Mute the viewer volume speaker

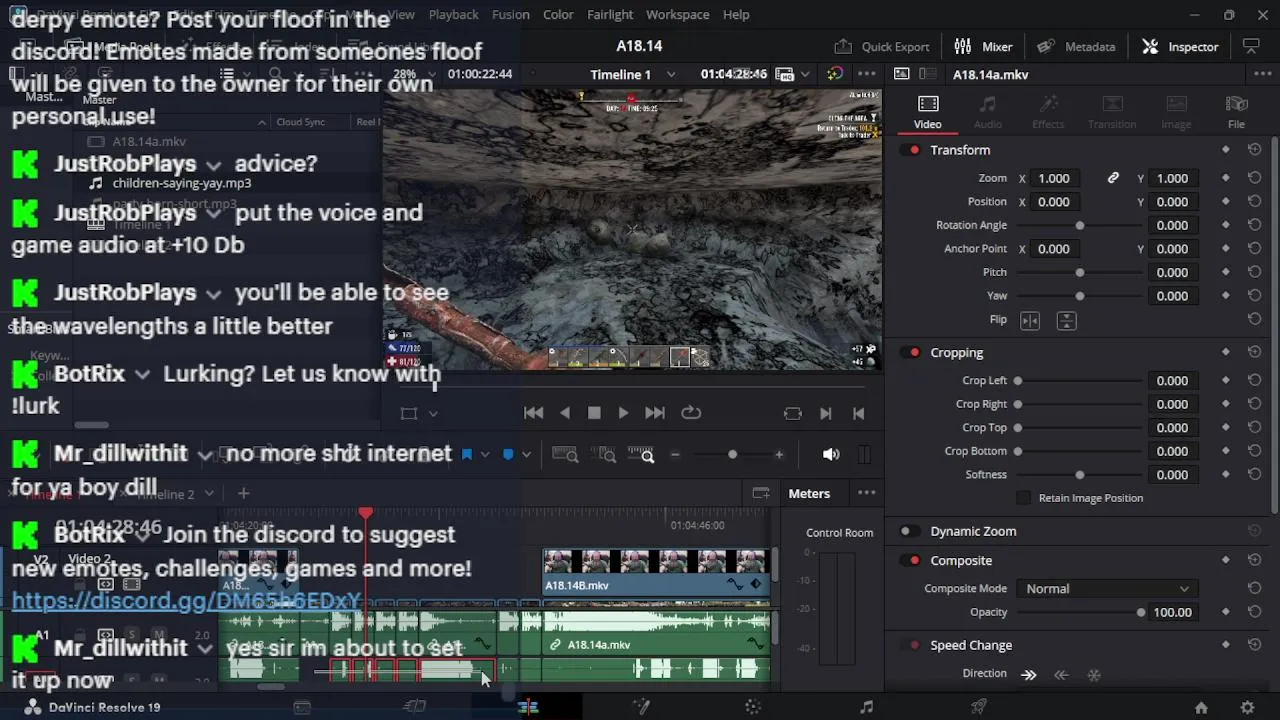pos(831,454)
